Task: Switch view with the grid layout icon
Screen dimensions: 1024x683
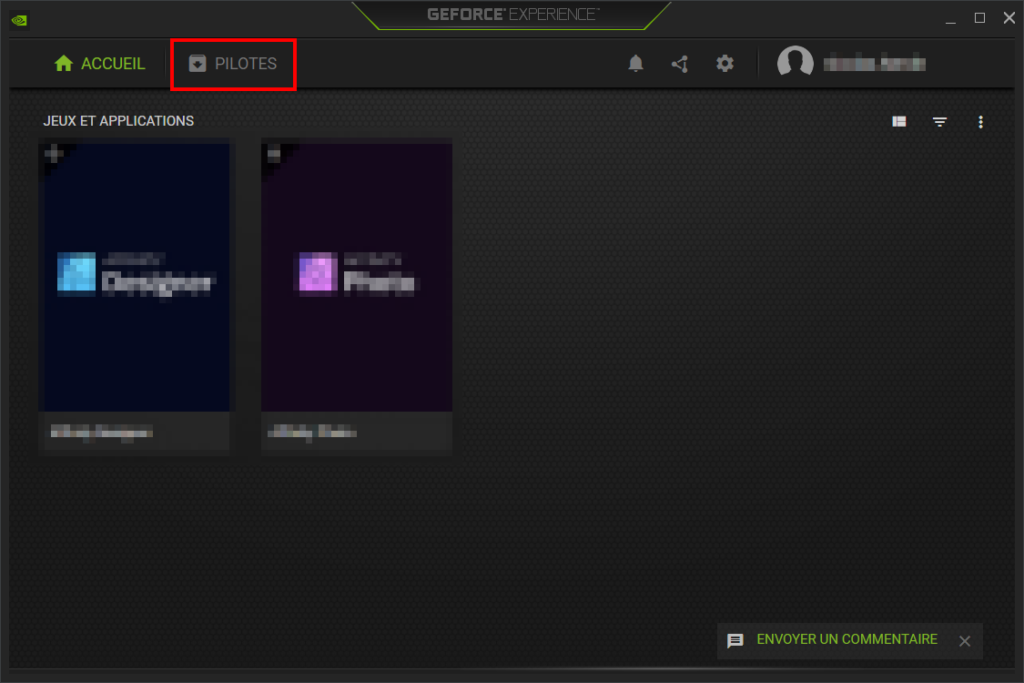Action: point(899,121)
